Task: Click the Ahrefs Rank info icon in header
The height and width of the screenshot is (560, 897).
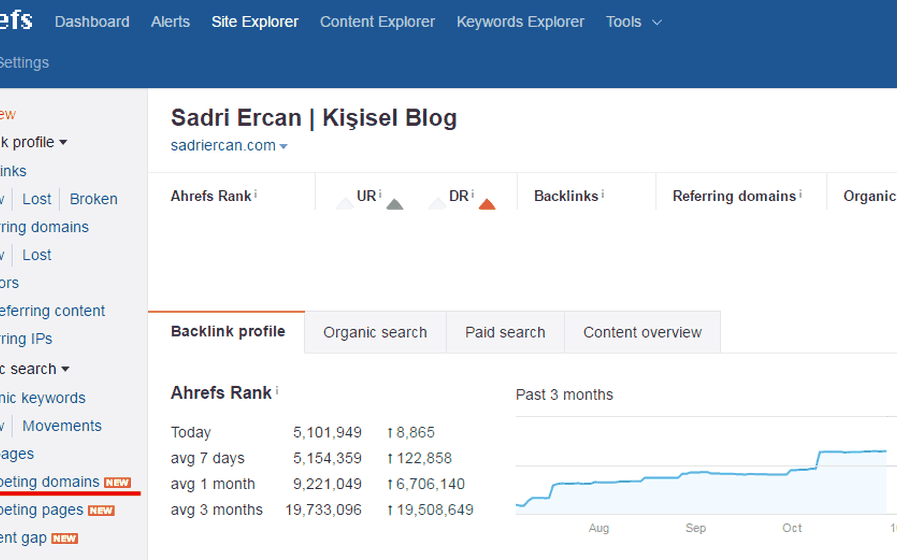Action: pos(255,194)
